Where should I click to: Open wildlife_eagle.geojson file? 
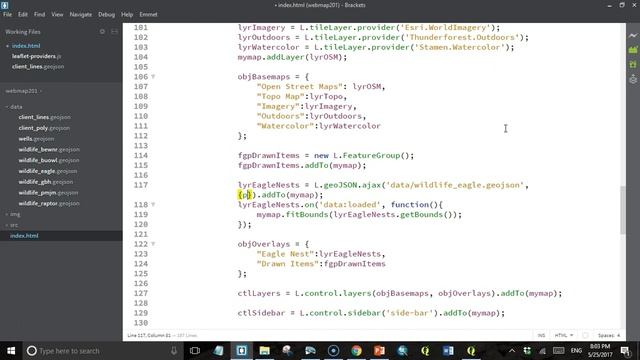pos(48,171)
